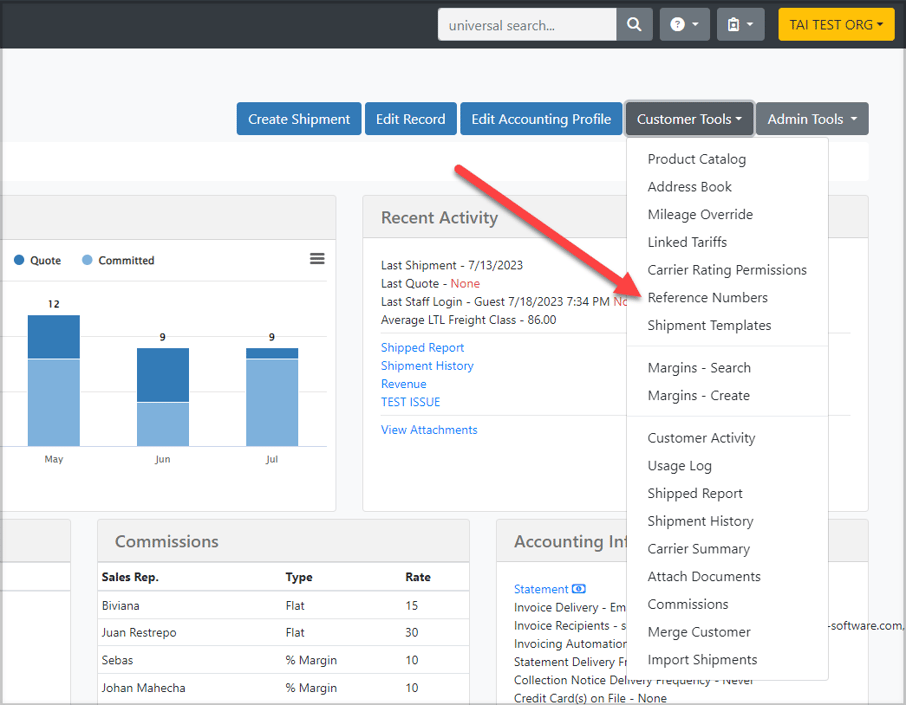Click the May bar's dark Quote segment

click(53, 337)
